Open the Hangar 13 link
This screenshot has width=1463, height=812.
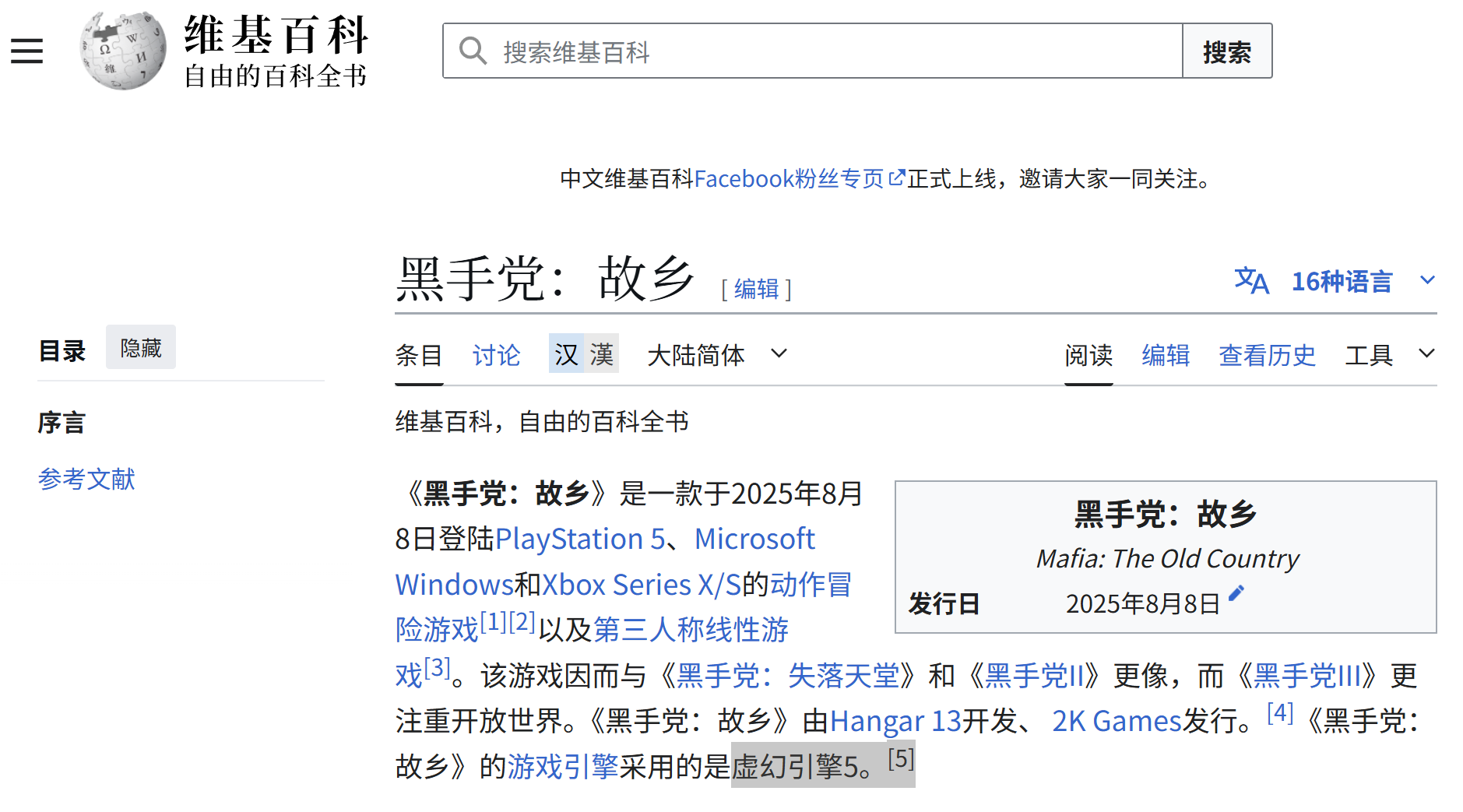896,721
